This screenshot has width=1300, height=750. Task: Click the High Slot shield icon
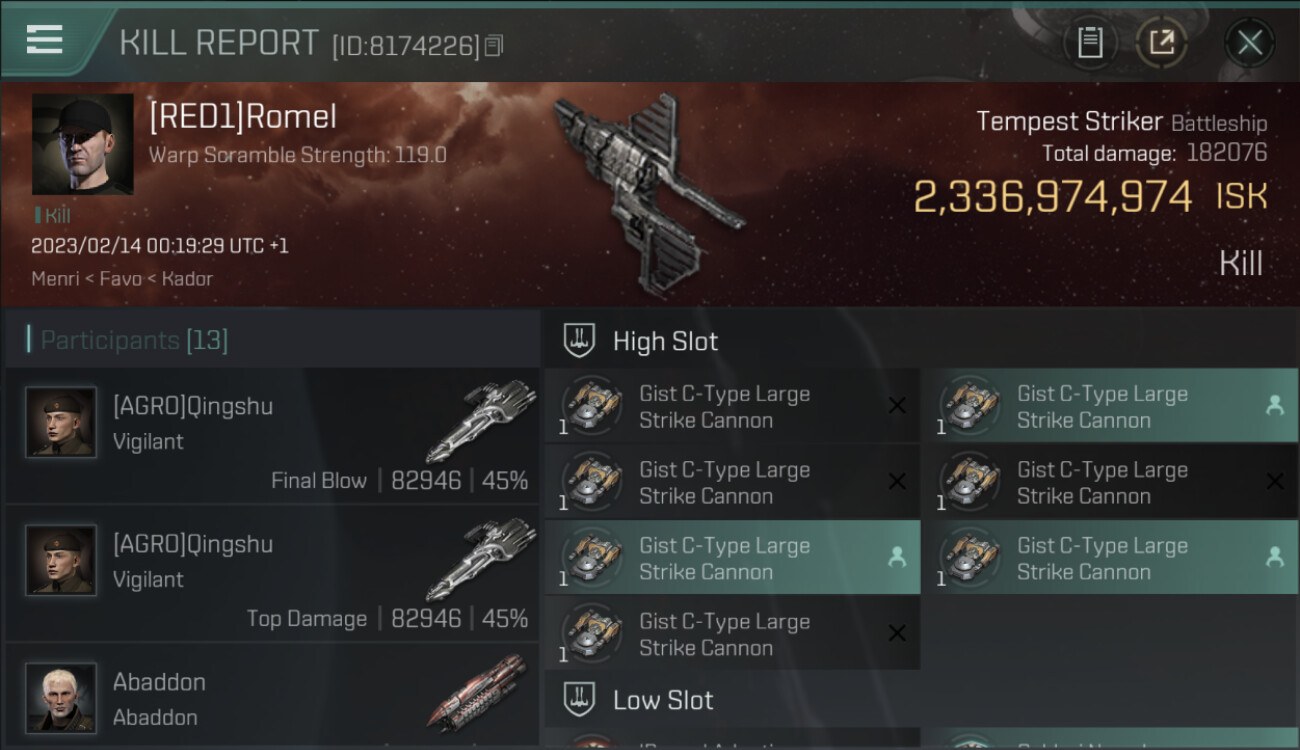(x=580, y=341)
